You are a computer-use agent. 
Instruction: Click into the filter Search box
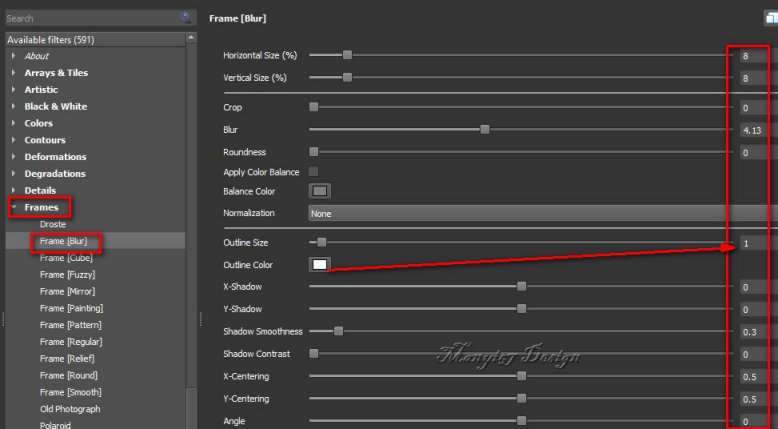click(88, 18)
